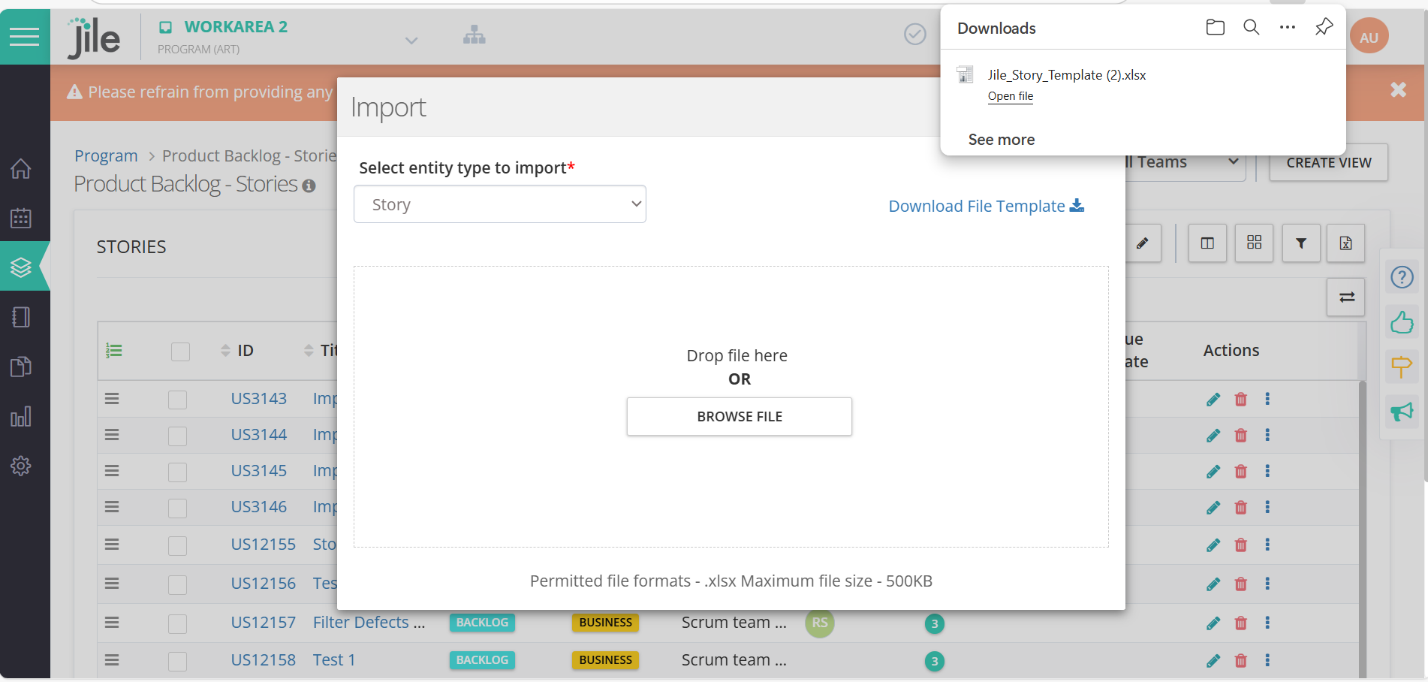The width and height of the screenshot is (1428, 682).
Task: Open more actions for story US3145
Action: pos(1267,471)
